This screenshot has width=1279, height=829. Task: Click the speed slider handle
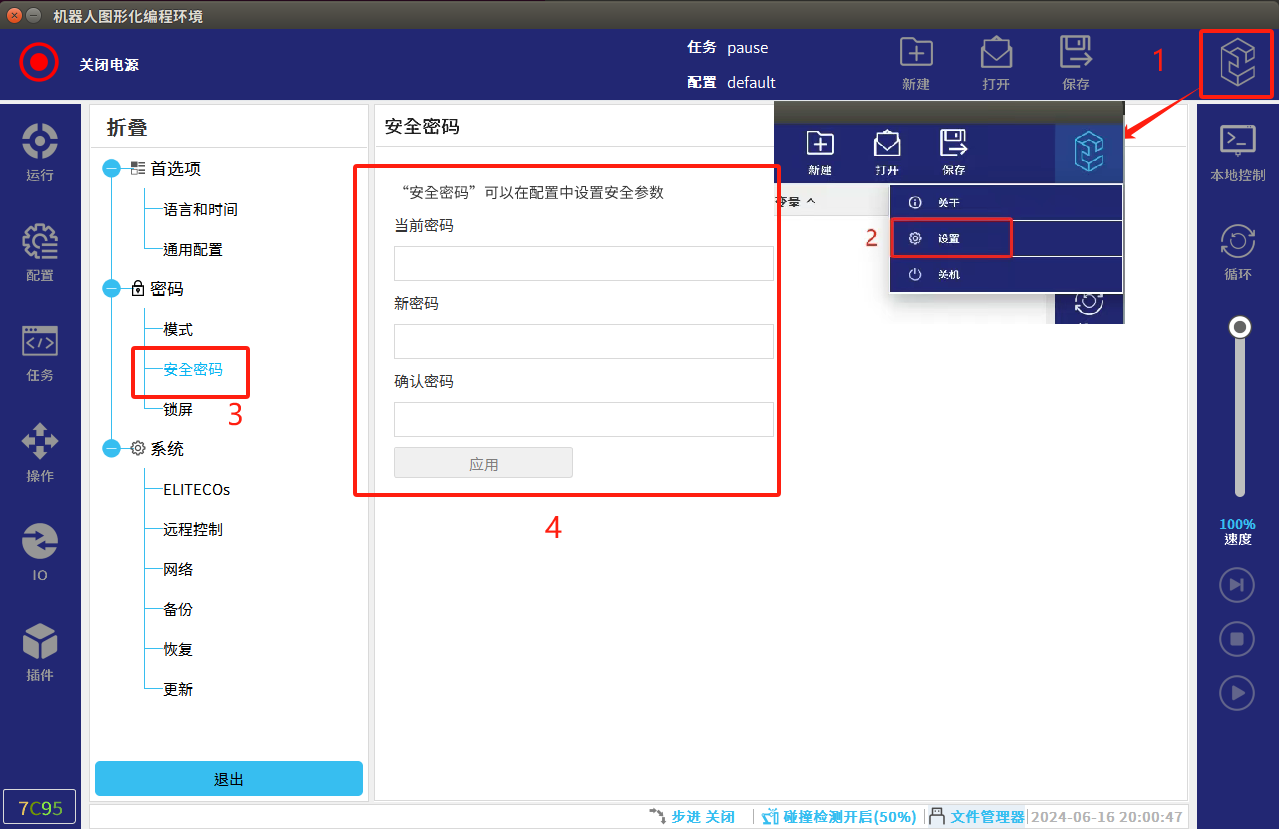coord(1240,327)
